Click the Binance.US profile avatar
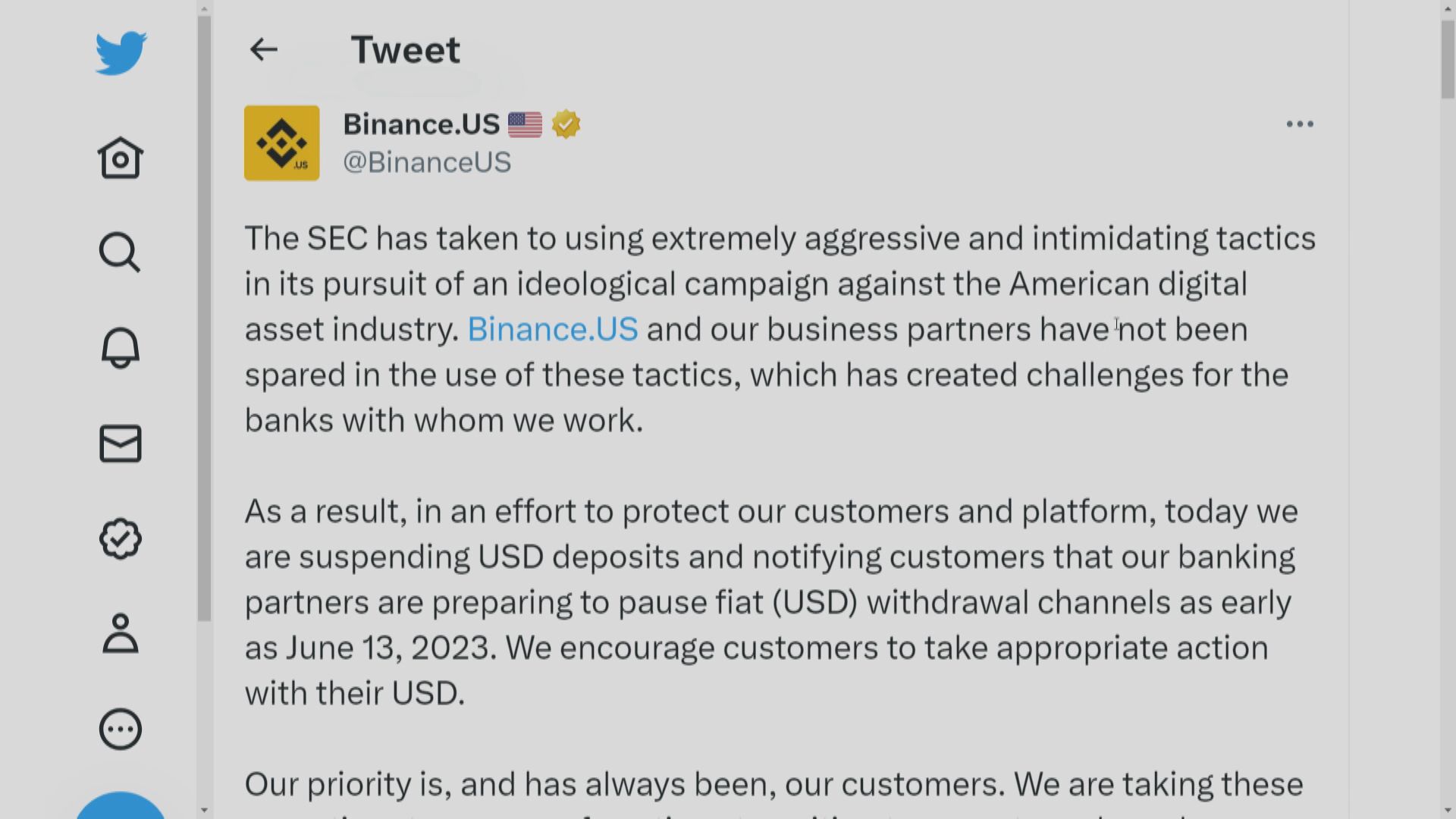 pyautogui.click(x=281, y=143)
